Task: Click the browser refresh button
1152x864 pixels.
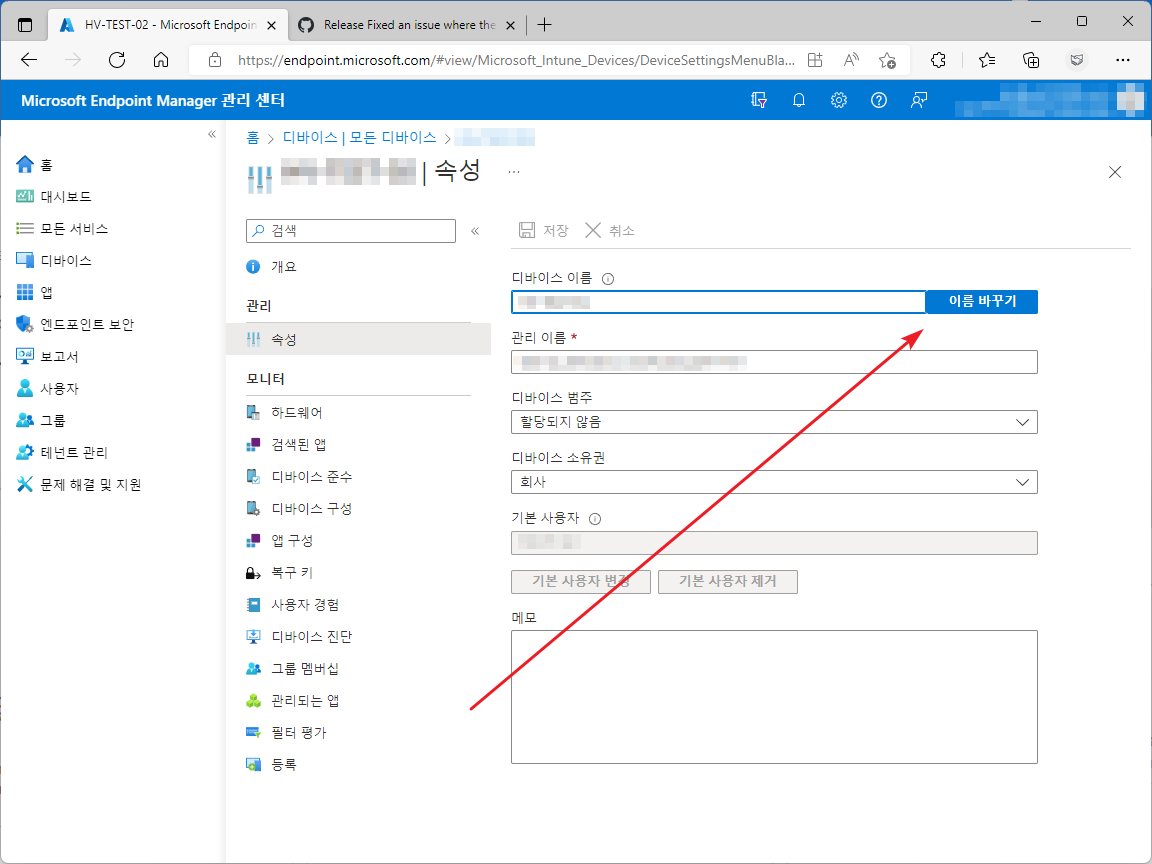Action: coord(117,60)
